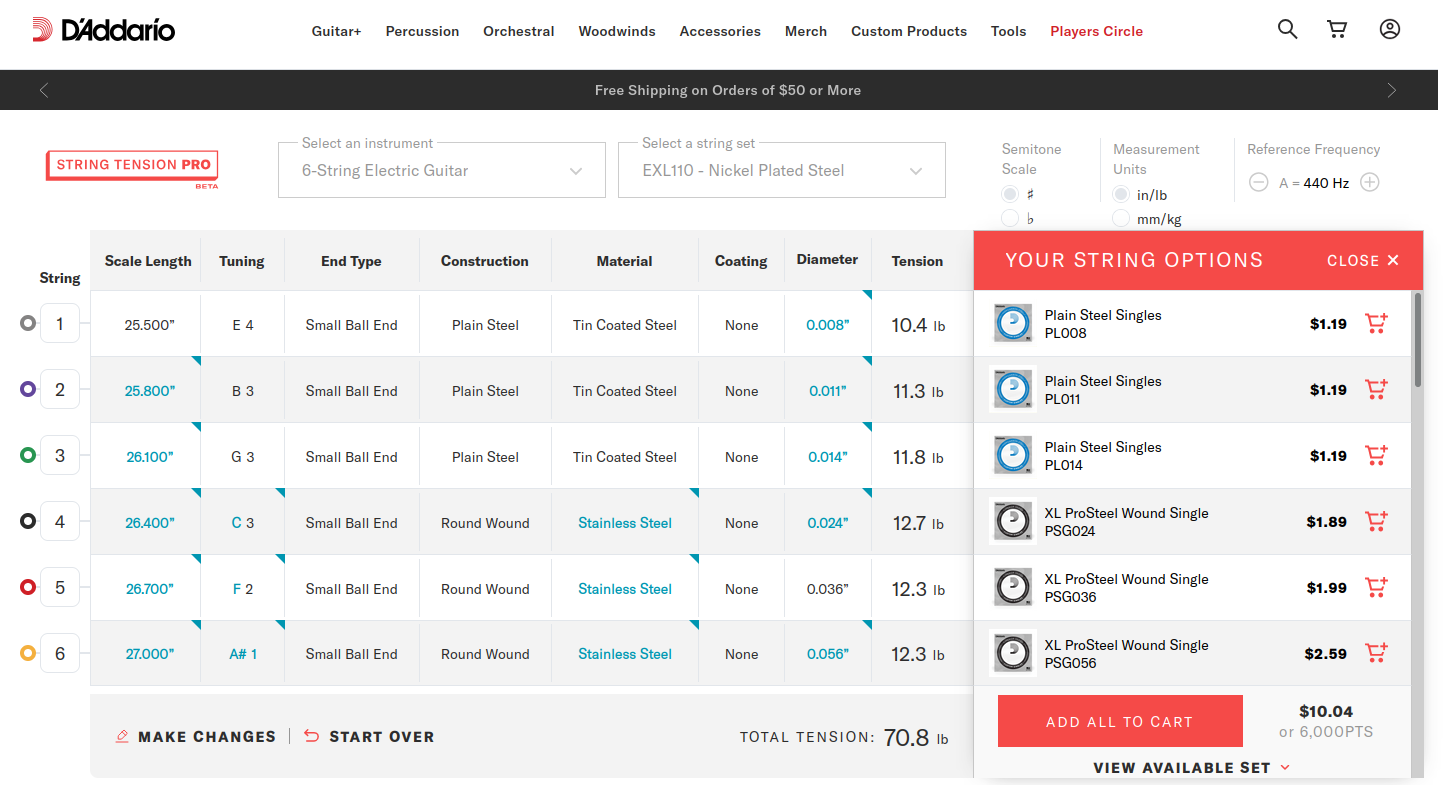Select string 2 purple color marker
Viewport: 1451px width, 785px height.
28,389
